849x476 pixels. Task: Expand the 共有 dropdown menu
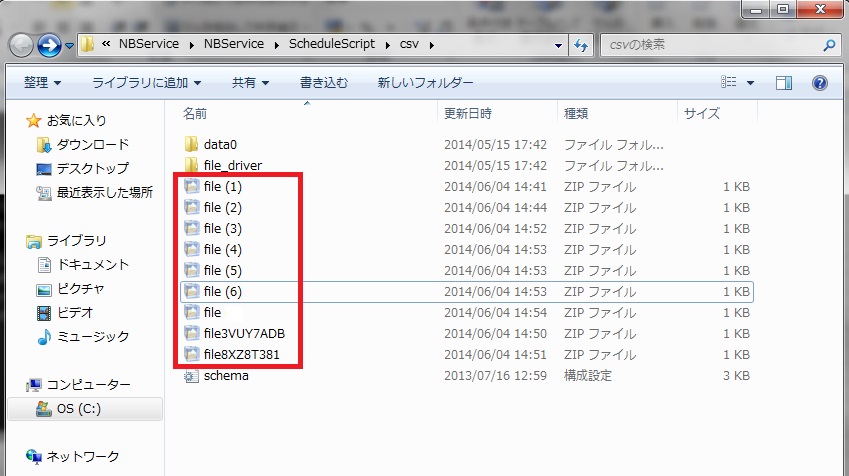coord(249,82)
